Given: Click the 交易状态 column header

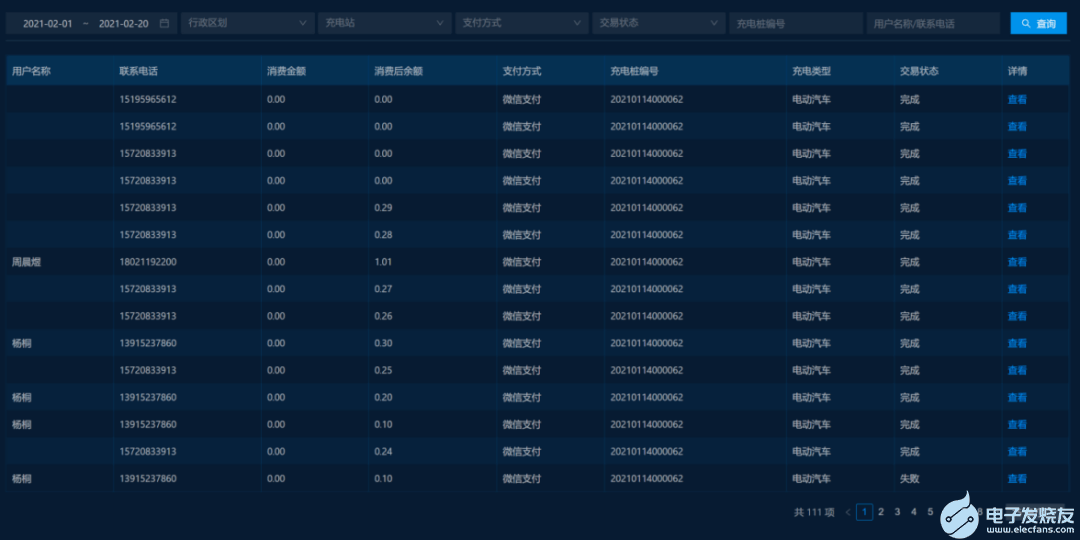Looking at the screenshot, I should point(919,72).
